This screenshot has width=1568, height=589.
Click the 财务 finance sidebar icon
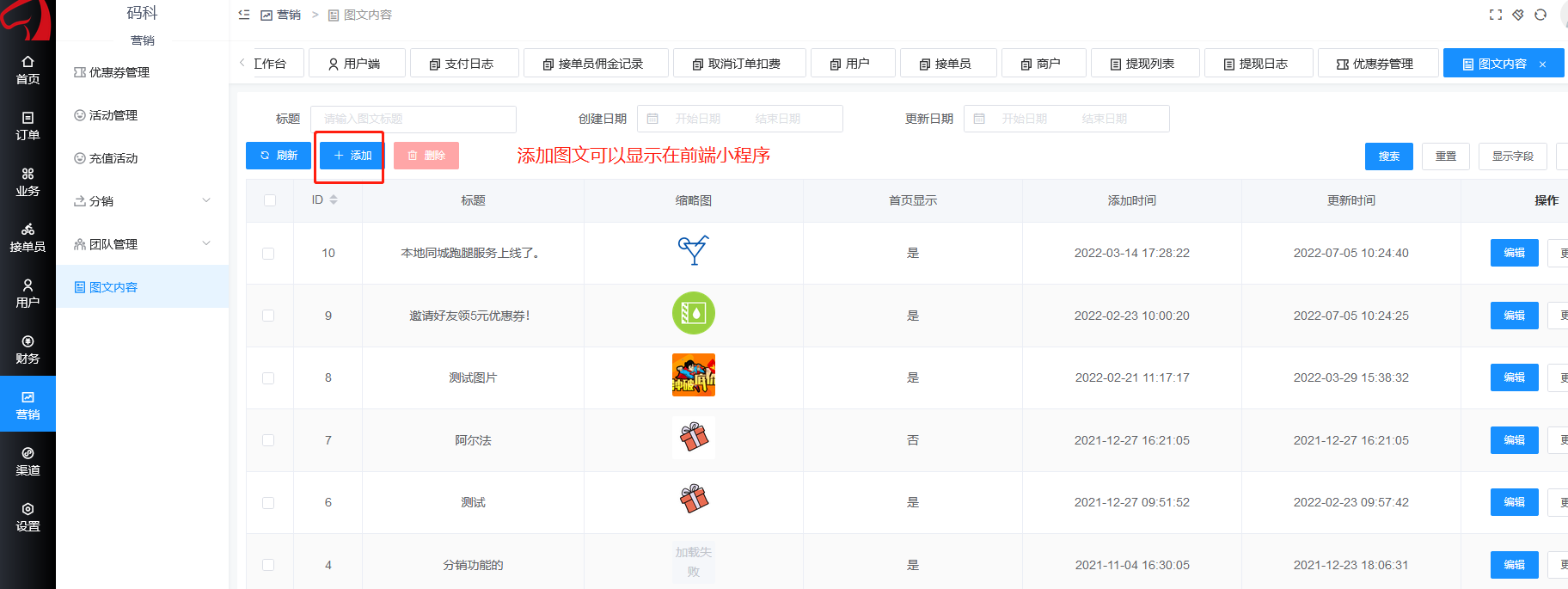pyautogui.click(x=28, y=349)
